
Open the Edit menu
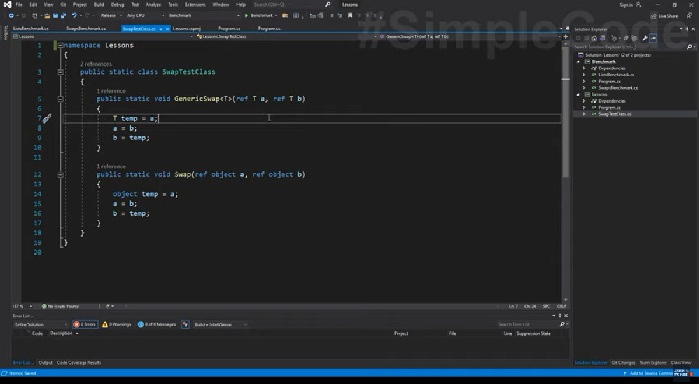(x=33, y=4)
